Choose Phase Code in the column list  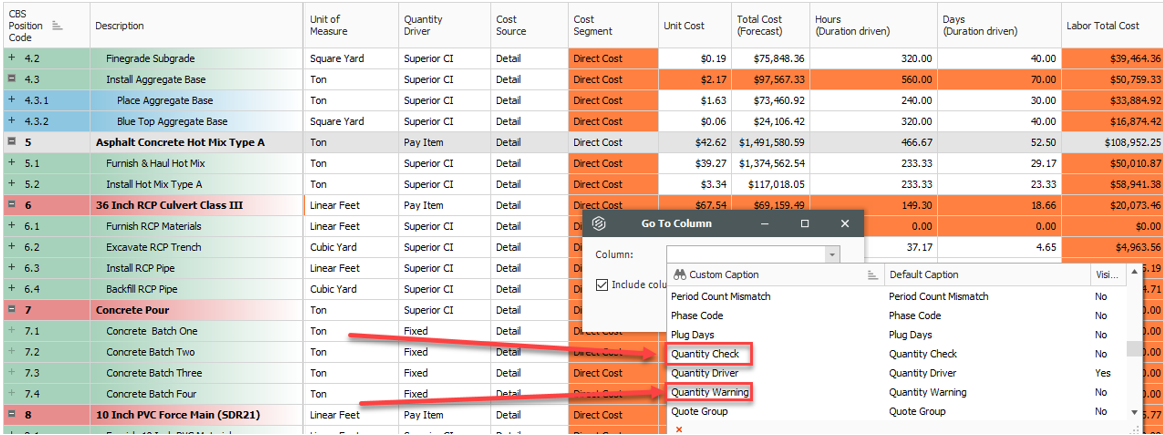coord(696,315)
